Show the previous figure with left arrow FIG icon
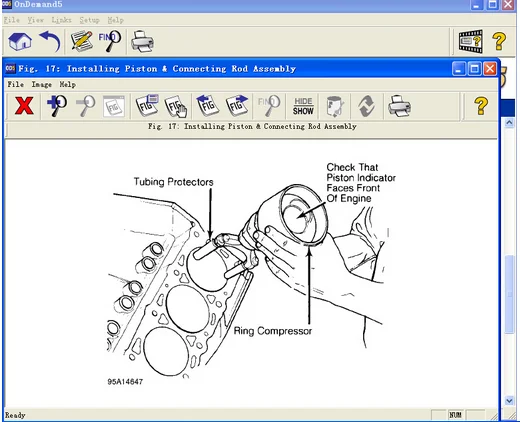The width and height of the screenshot is (520, 422). click(x=207, y=105)
